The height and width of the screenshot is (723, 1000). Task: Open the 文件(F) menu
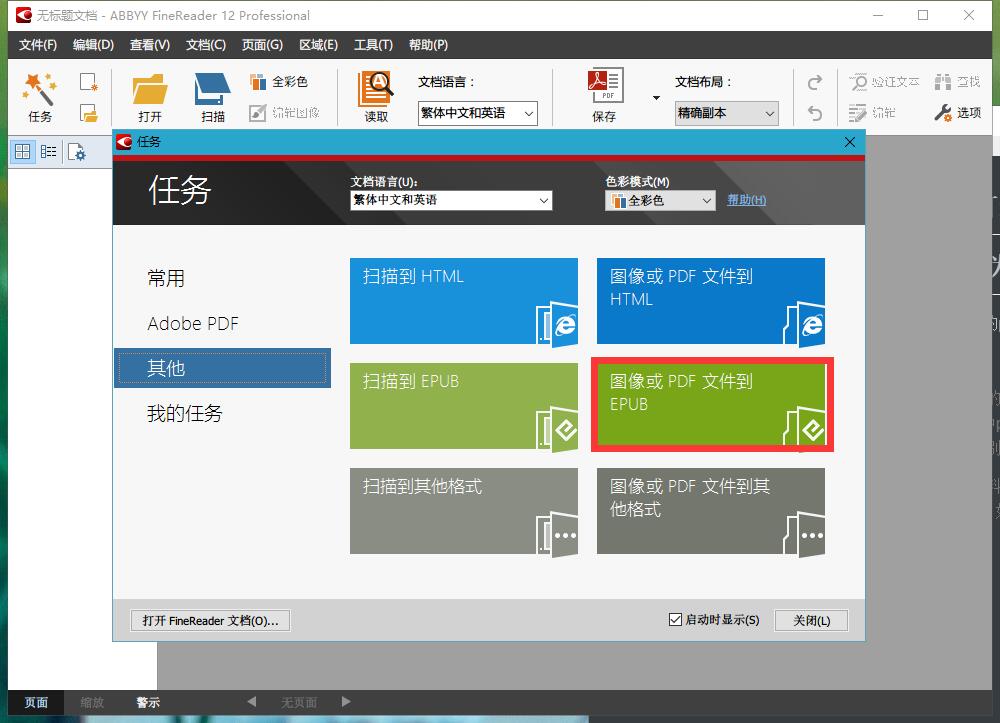(38, 45)
